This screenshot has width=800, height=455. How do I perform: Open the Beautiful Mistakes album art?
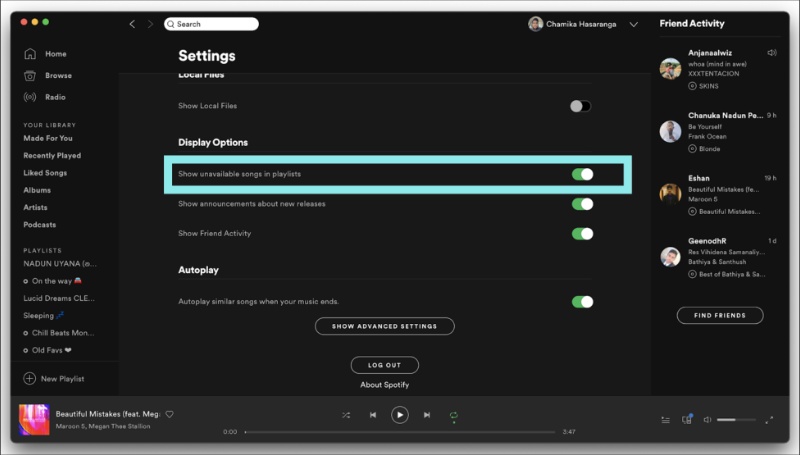(34, 419)
